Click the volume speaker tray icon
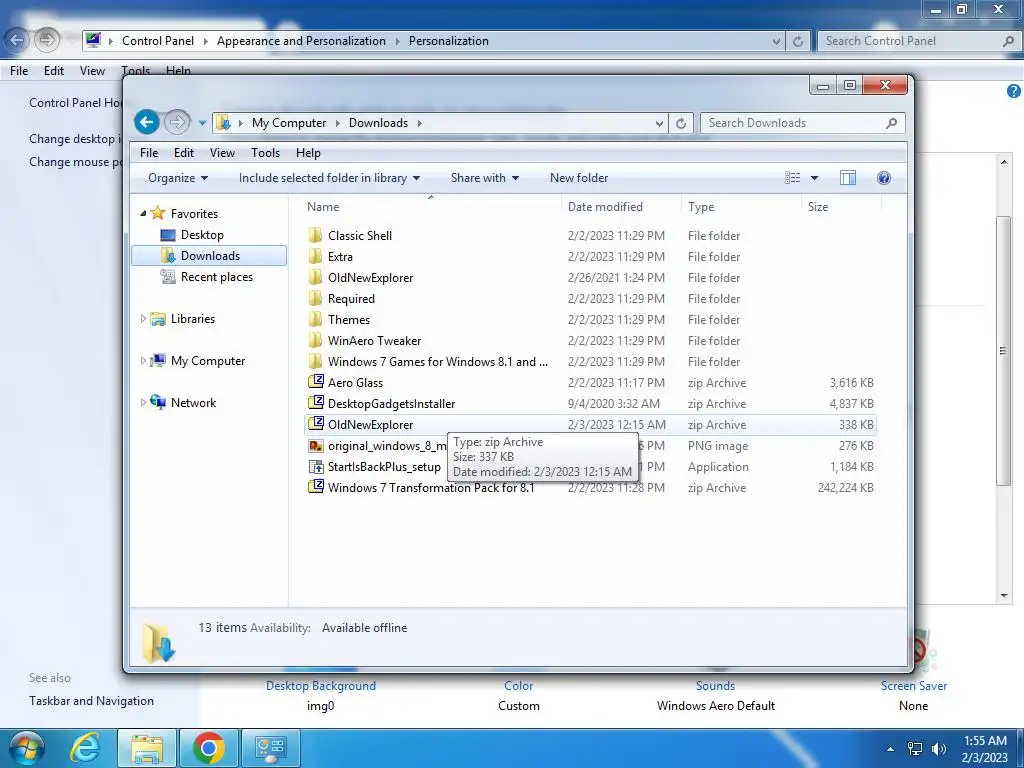Screen dimensions: 1024x768 coord(939,749)
